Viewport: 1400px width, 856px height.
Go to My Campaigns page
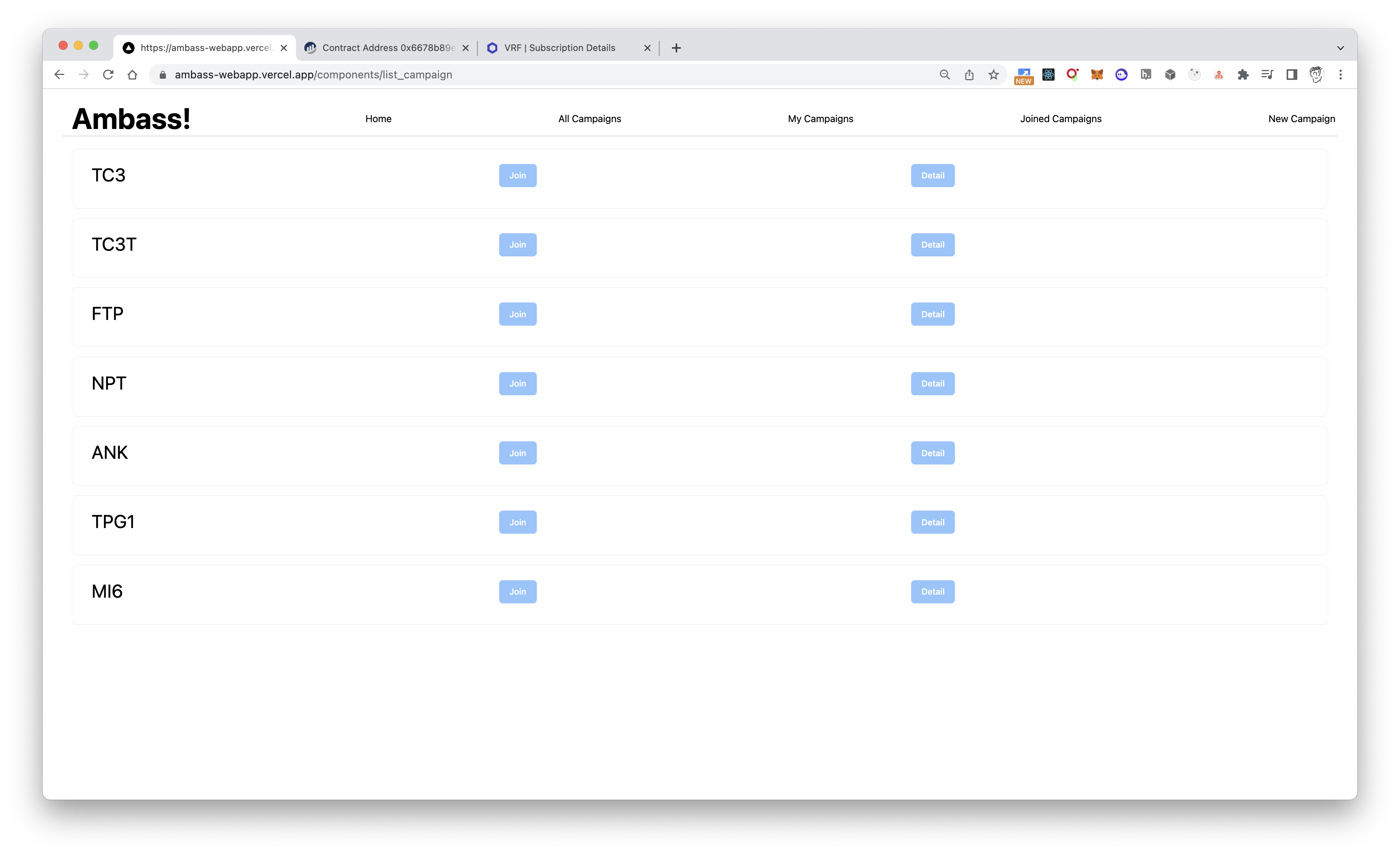(820, 119)
